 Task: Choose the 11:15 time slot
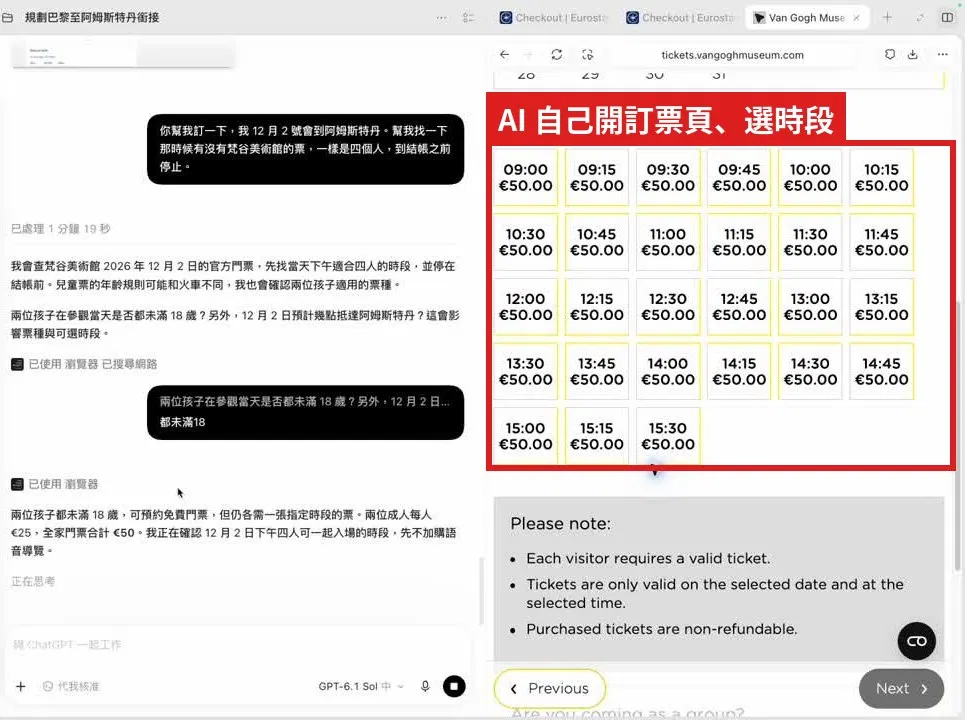point(739,242)
